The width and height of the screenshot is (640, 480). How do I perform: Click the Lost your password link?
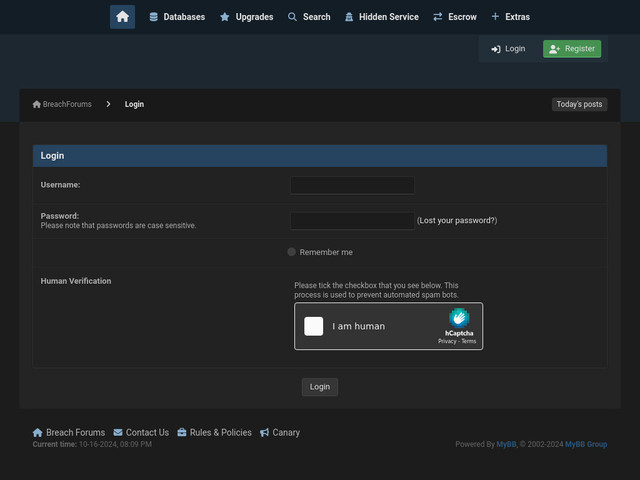[457, 220]
